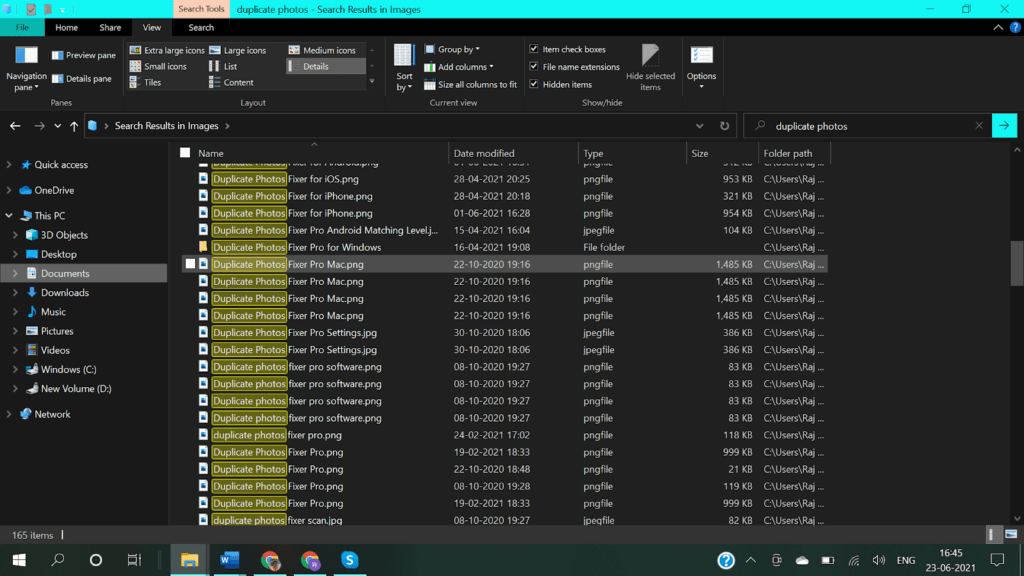Image resolution: width=1024 pixels, height=576 pixels.
Task: Click 'Search Results in Images' in the address bar
Action: pos(167,126)
